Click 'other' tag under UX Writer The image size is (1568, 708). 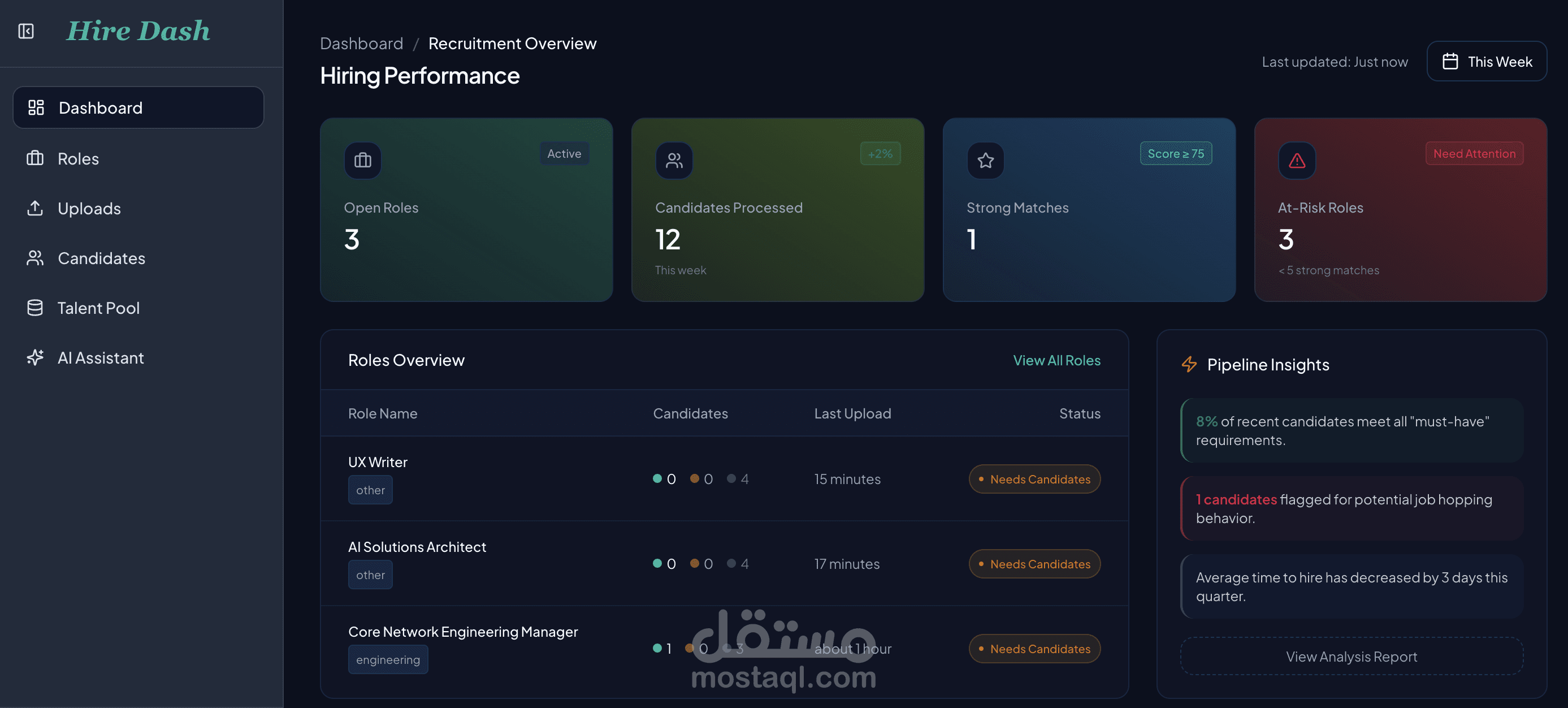click(370, 490)
